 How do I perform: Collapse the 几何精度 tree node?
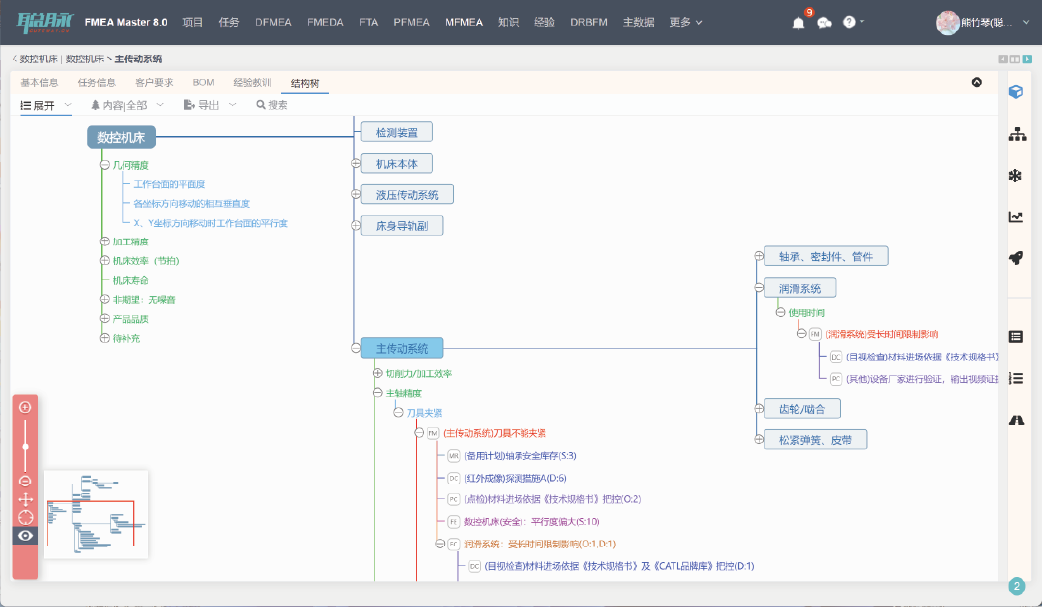(104, 165)
